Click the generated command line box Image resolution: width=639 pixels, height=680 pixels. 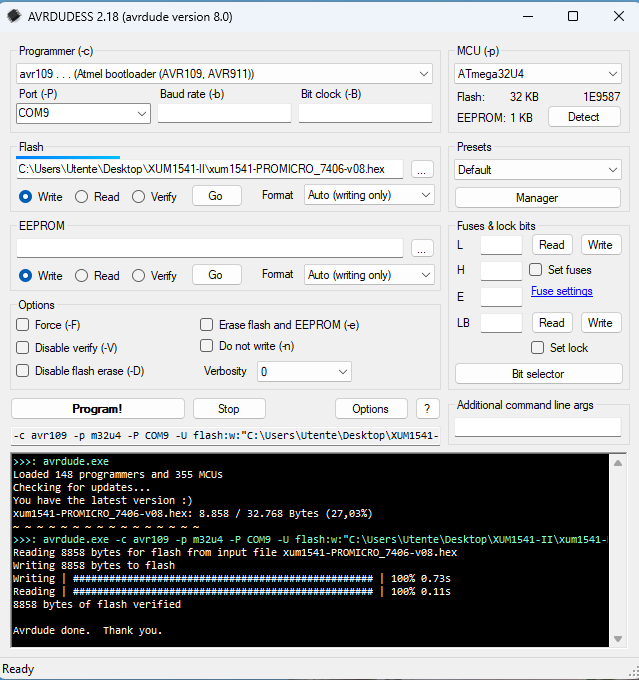pyautogui.click(x=226, y=436)
